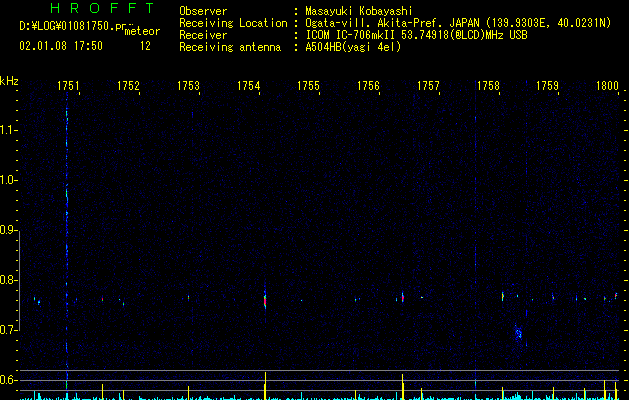This screenshot has width=629, height=400.
Task: Click the 0.9 kHz axis label
Action: (x=8, y=230)
